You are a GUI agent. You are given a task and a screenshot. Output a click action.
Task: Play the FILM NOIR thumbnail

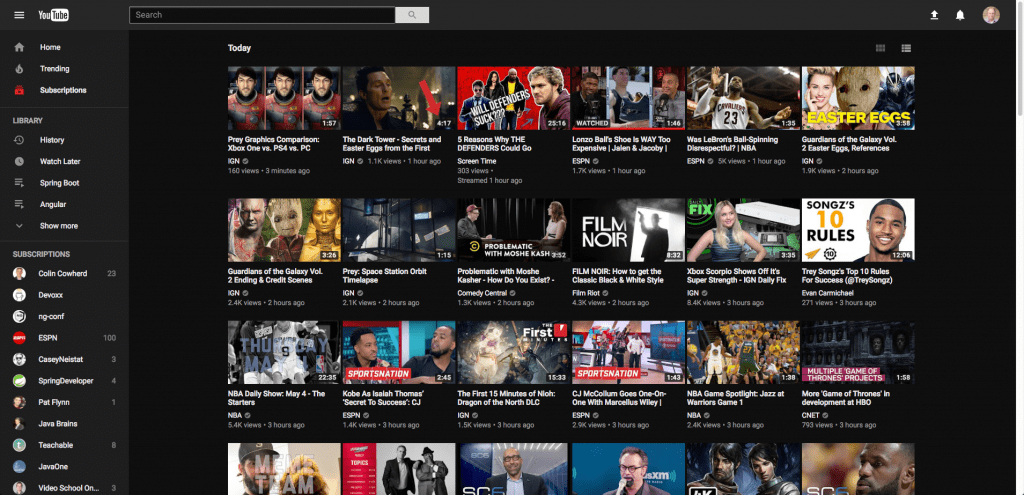point(628,230)
